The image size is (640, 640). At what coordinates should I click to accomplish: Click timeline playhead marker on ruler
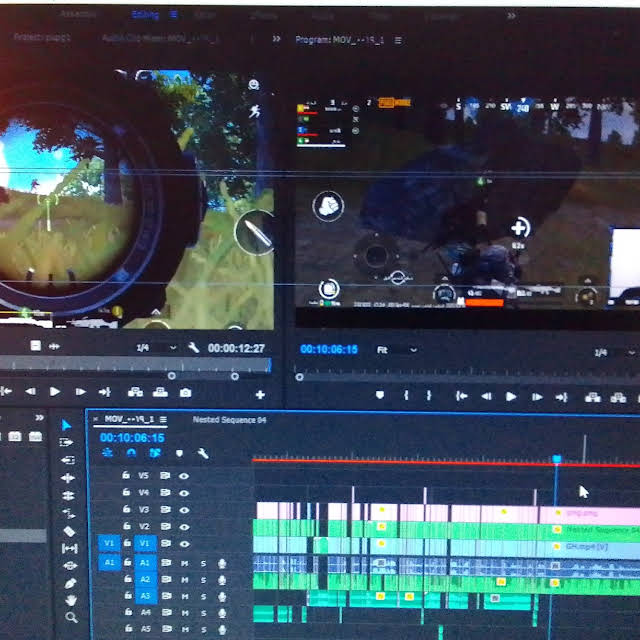tap(557, 459)
